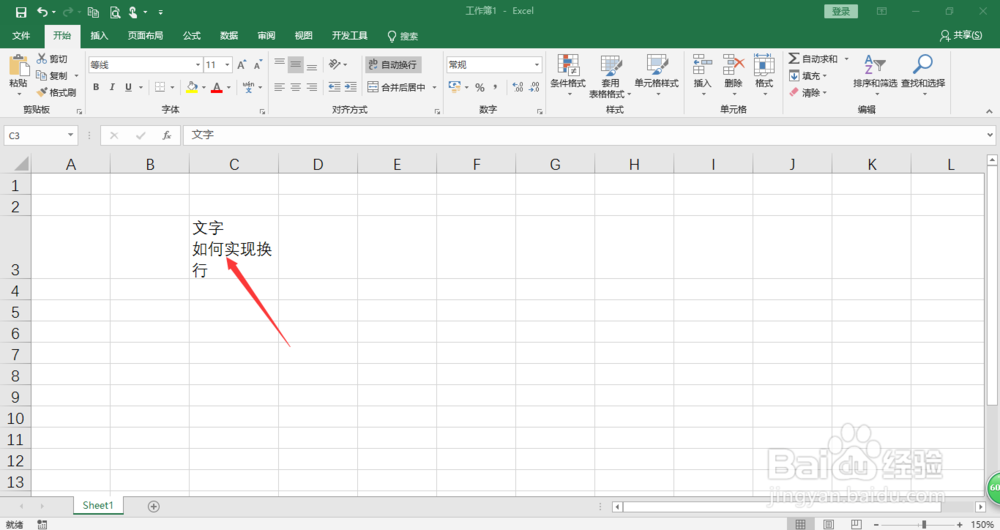The image size is (1000, 530).
Task: Switch to Insert (插入) tab
Action: tap(99, 36)
